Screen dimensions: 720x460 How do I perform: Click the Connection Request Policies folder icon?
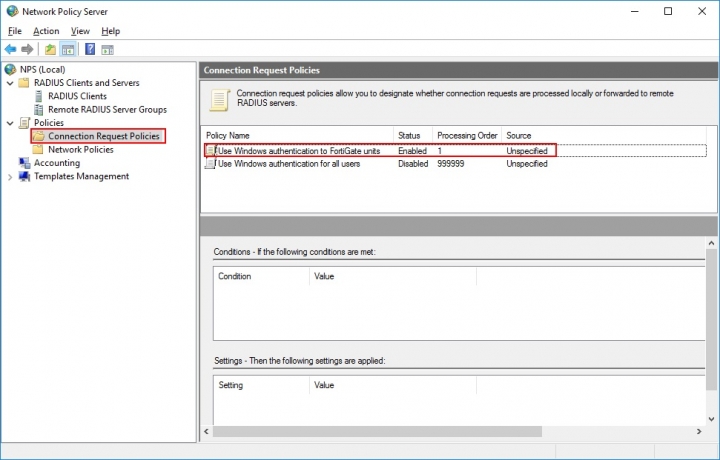click(38, 136)
